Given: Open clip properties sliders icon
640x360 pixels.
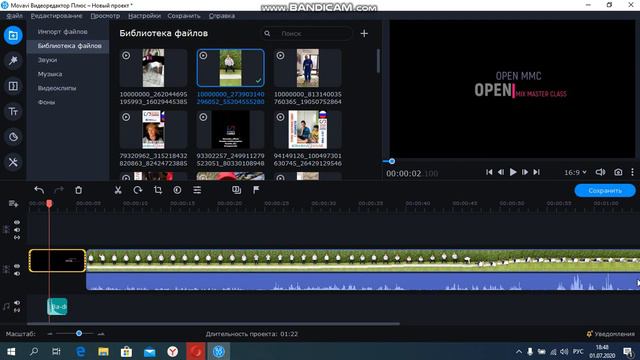Looking at the screenshot, I should pyautogui.click(x=197, y=190).
